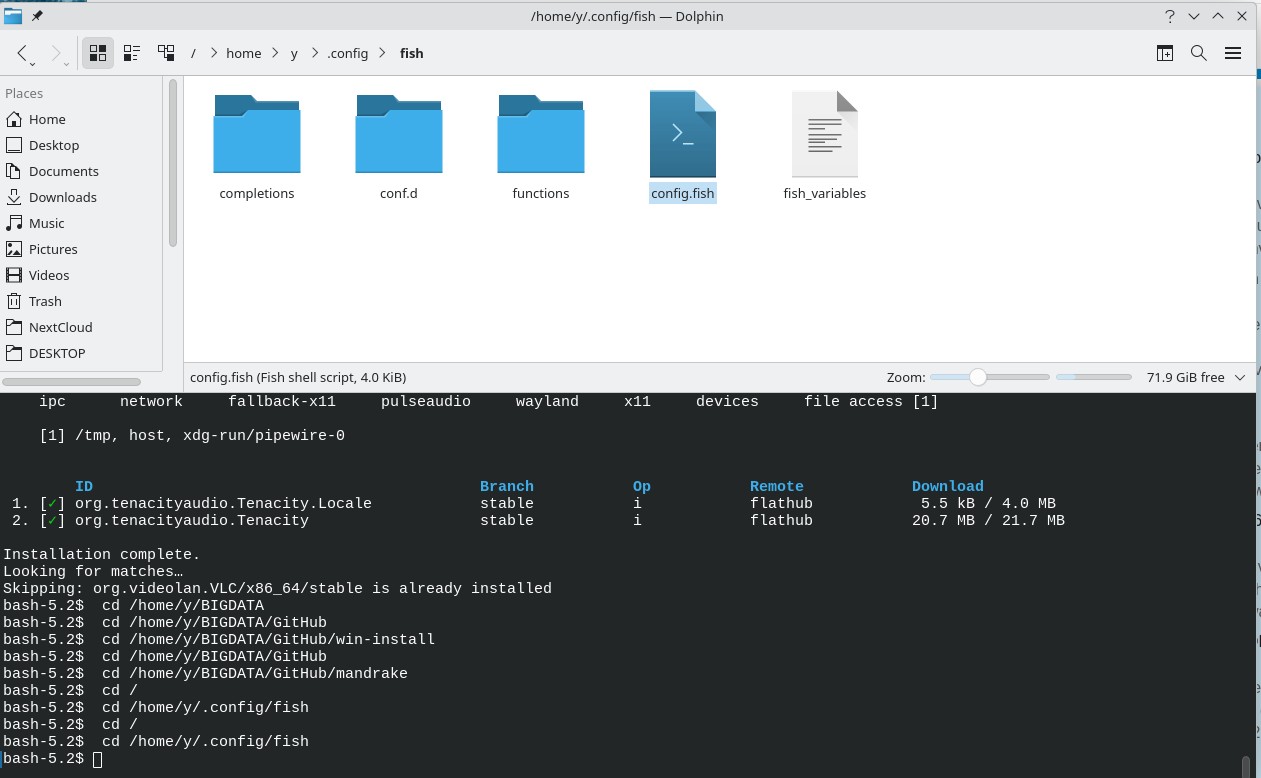Click the 'Remote' column header in terminal

pyautogui.click(x=777, y=486)
